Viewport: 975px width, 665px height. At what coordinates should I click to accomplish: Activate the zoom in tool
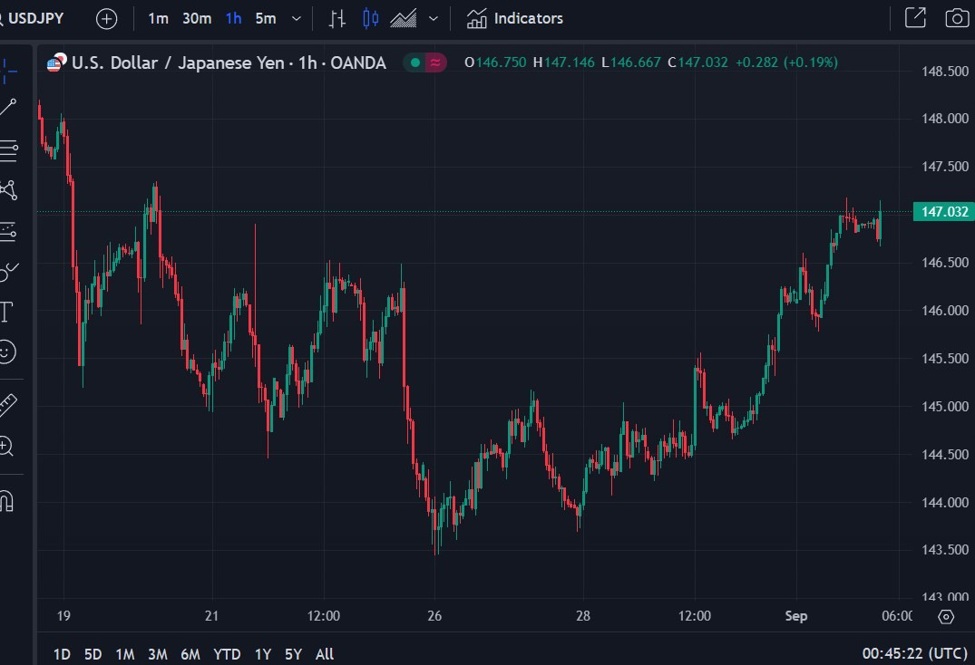pos(7,447)
